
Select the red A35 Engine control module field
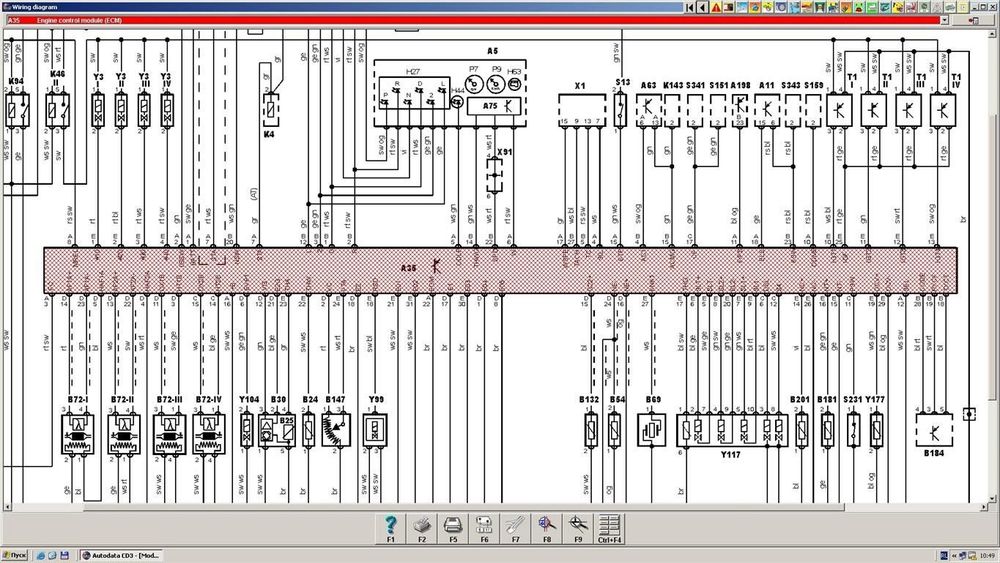click(x=473, y=20)
